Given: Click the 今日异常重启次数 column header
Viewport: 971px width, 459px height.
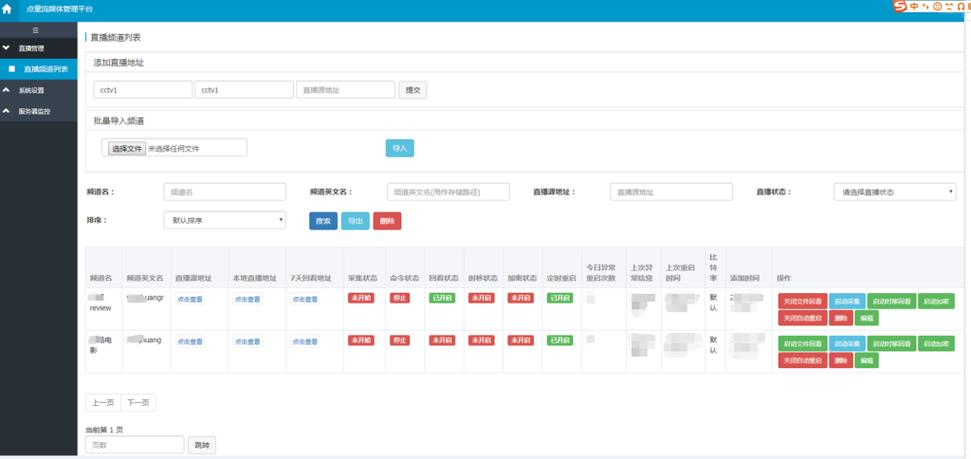Looking at the screenshot, I should pos(601,273).
